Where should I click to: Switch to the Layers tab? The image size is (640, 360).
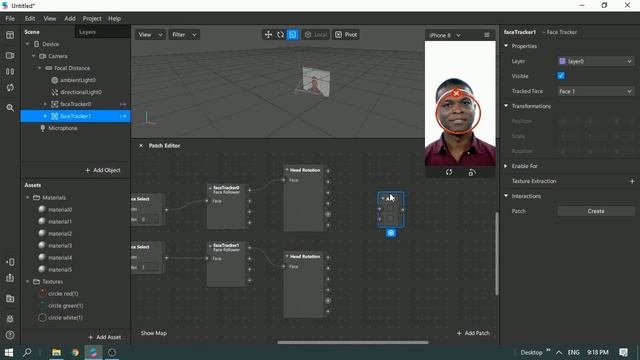tap(87, 32)
